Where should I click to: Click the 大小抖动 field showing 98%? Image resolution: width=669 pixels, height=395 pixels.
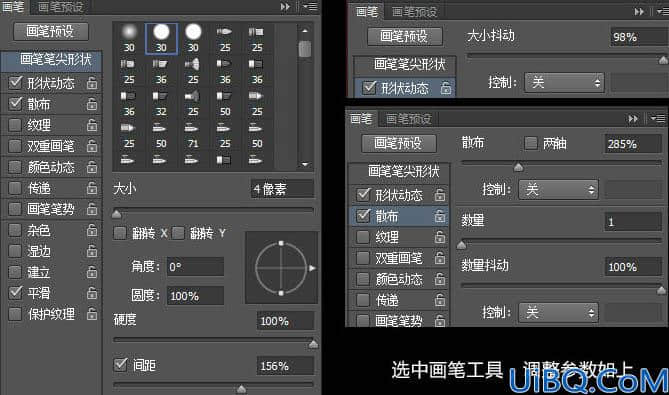[639, 37]
